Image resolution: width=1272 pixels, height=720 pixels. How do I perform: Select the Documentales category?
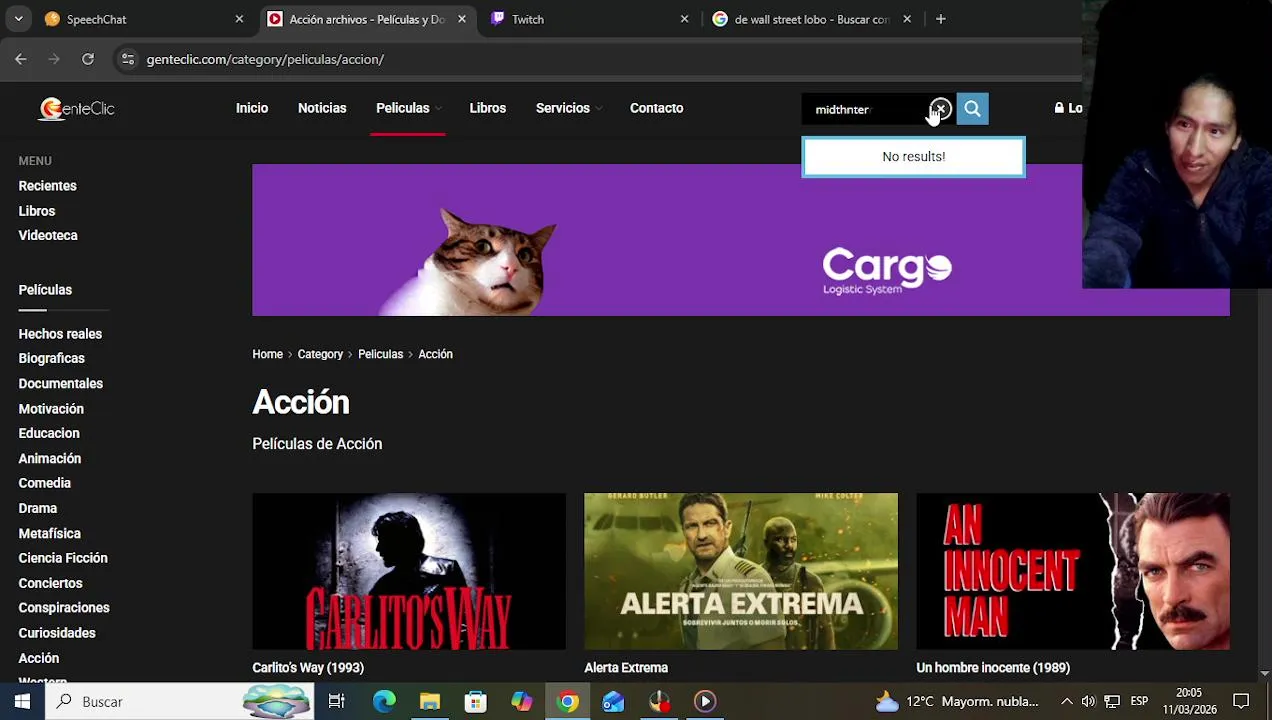tap(60, 383)
